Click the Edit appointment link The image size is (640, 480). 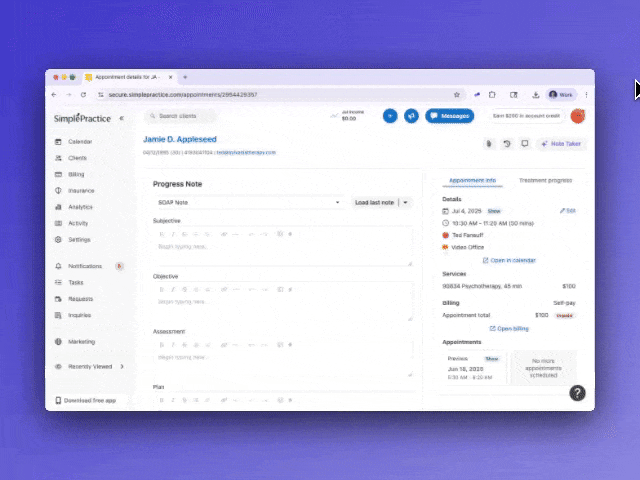pyautogui.click(x=568, y=211)
